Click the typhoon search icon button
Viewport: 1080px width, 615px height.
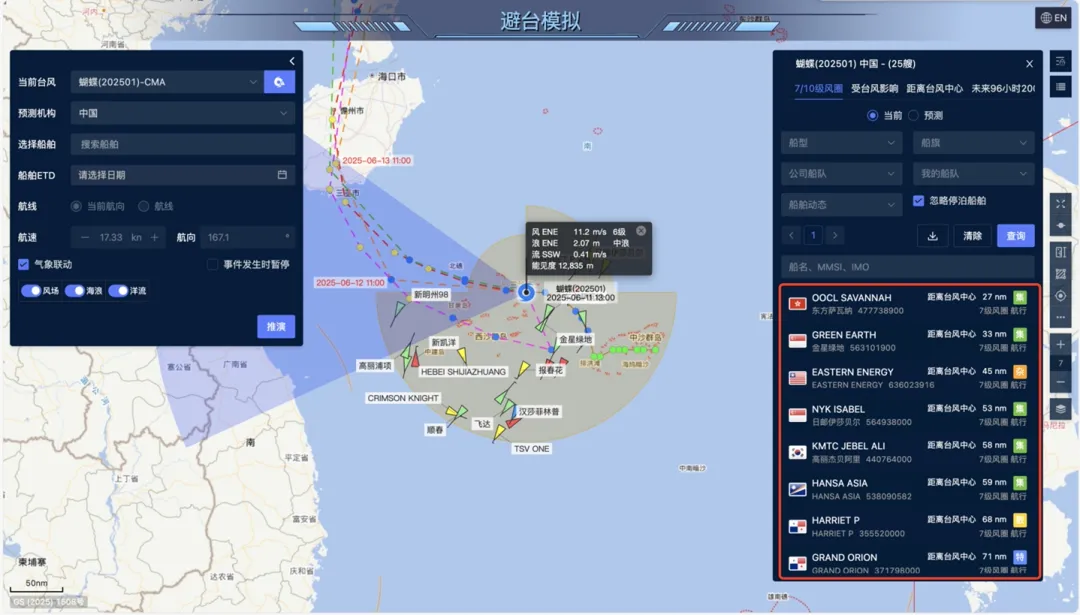coord(279,82)
